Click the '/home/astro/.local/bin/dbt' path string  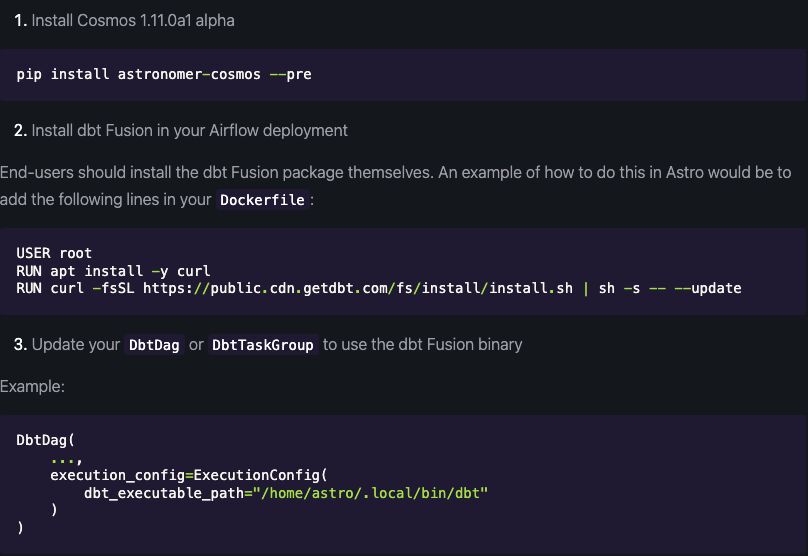pos(371,493)
